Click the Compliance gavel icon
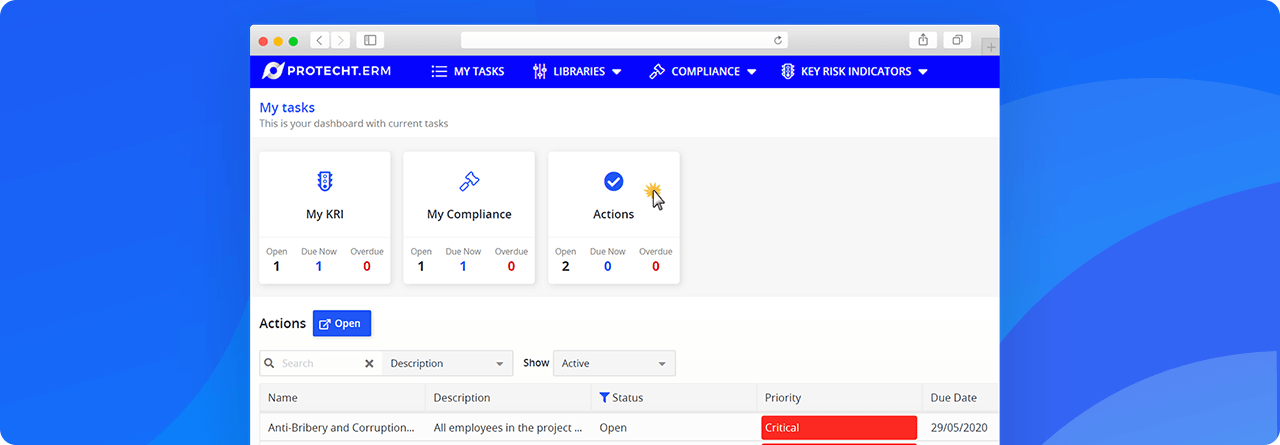 [x=657, y=71]
